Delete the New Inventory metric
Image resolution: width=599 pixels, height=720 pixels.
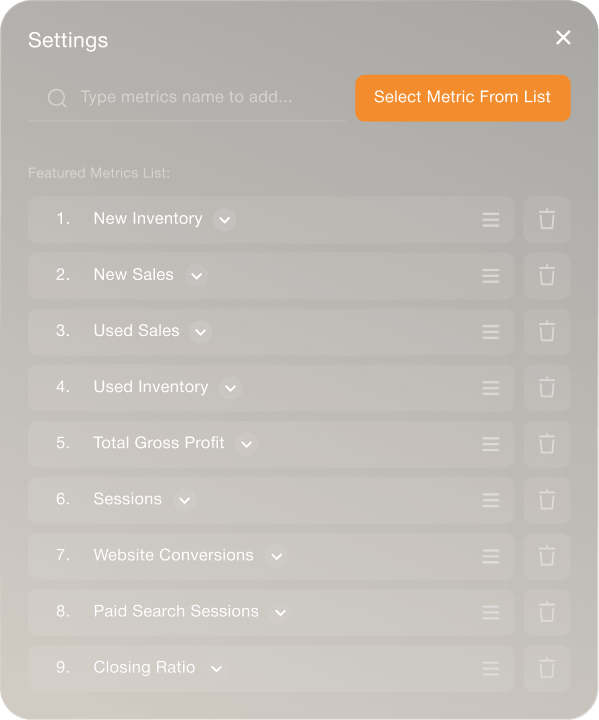[x=547, y=219]
